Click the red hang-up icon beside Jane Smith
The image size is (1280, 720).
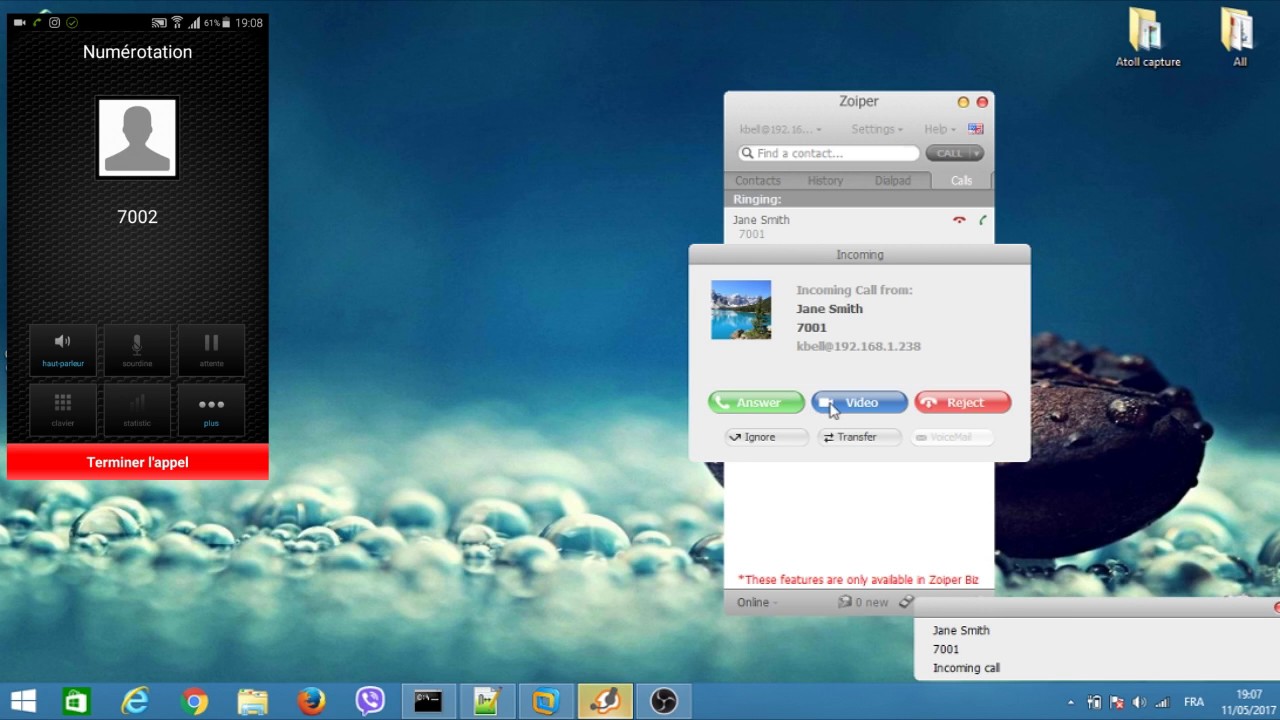pyautogui.click(x=959, y=220)
